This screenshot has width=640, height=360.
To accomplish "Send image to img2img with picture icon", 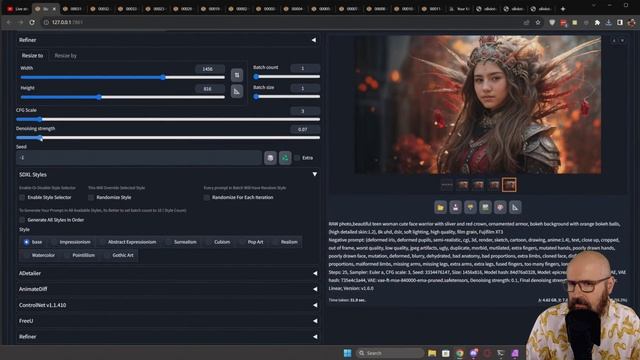I will tap(485, 207).
